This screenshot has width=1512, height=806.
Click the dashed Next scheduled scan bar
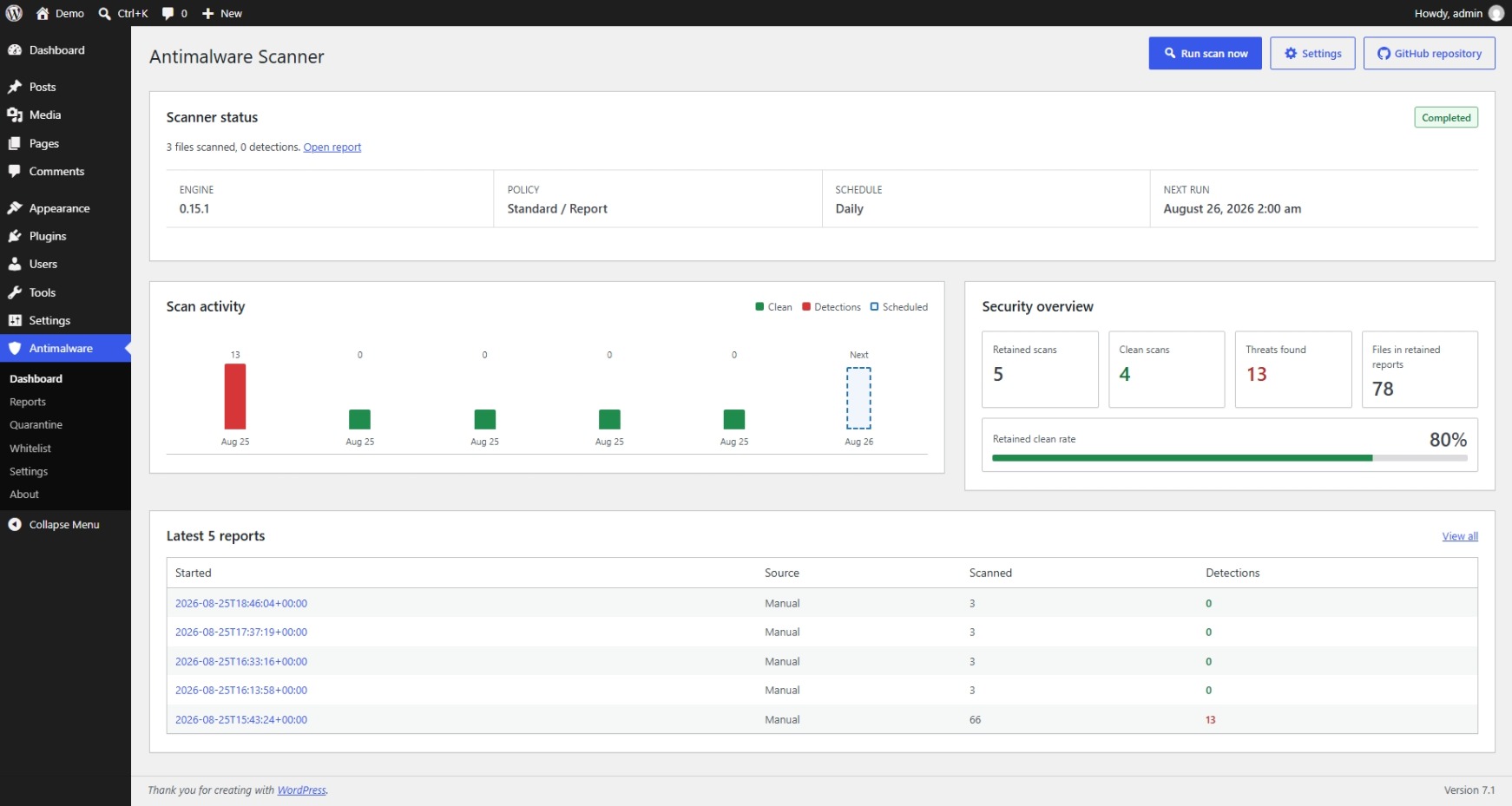pos(858,398)
